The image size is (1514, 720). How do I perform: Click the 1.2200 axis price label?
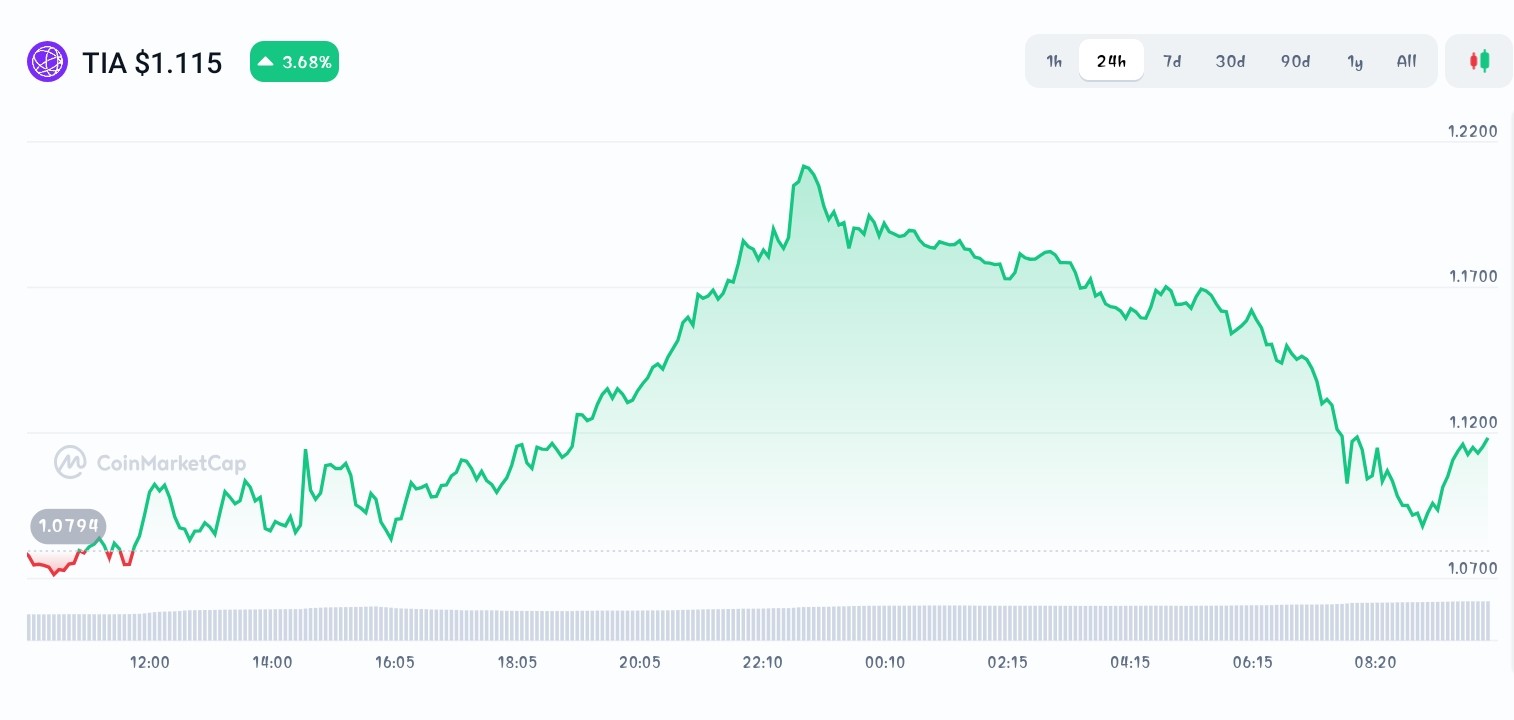pos(1472,131)
